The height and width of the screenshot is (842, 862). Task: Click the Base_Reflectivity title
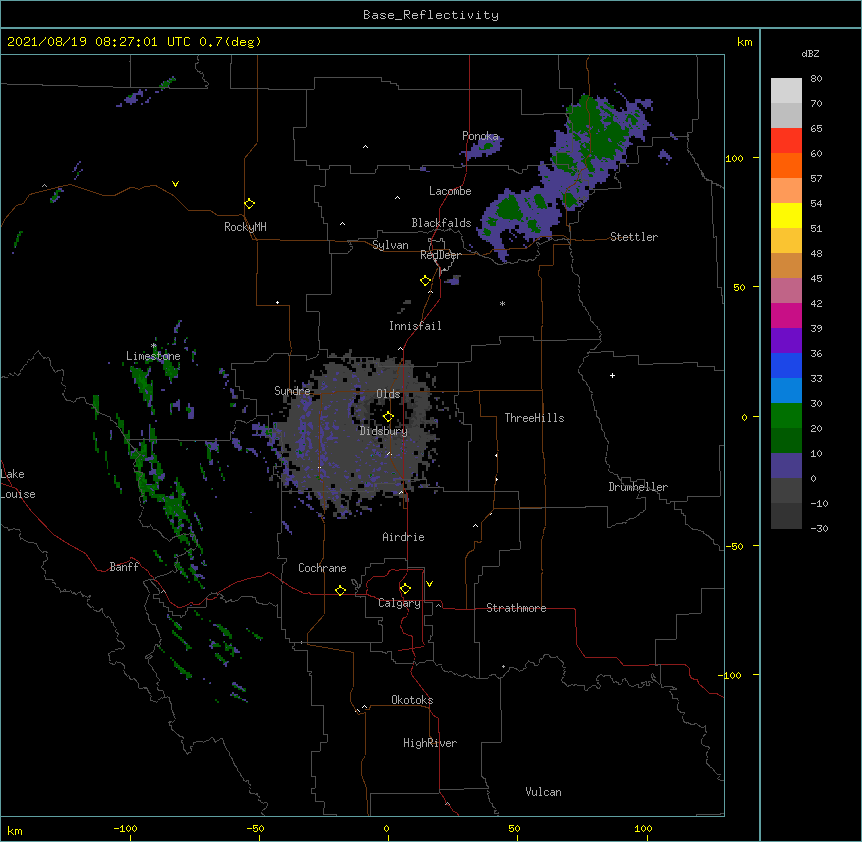click(431, 15)
